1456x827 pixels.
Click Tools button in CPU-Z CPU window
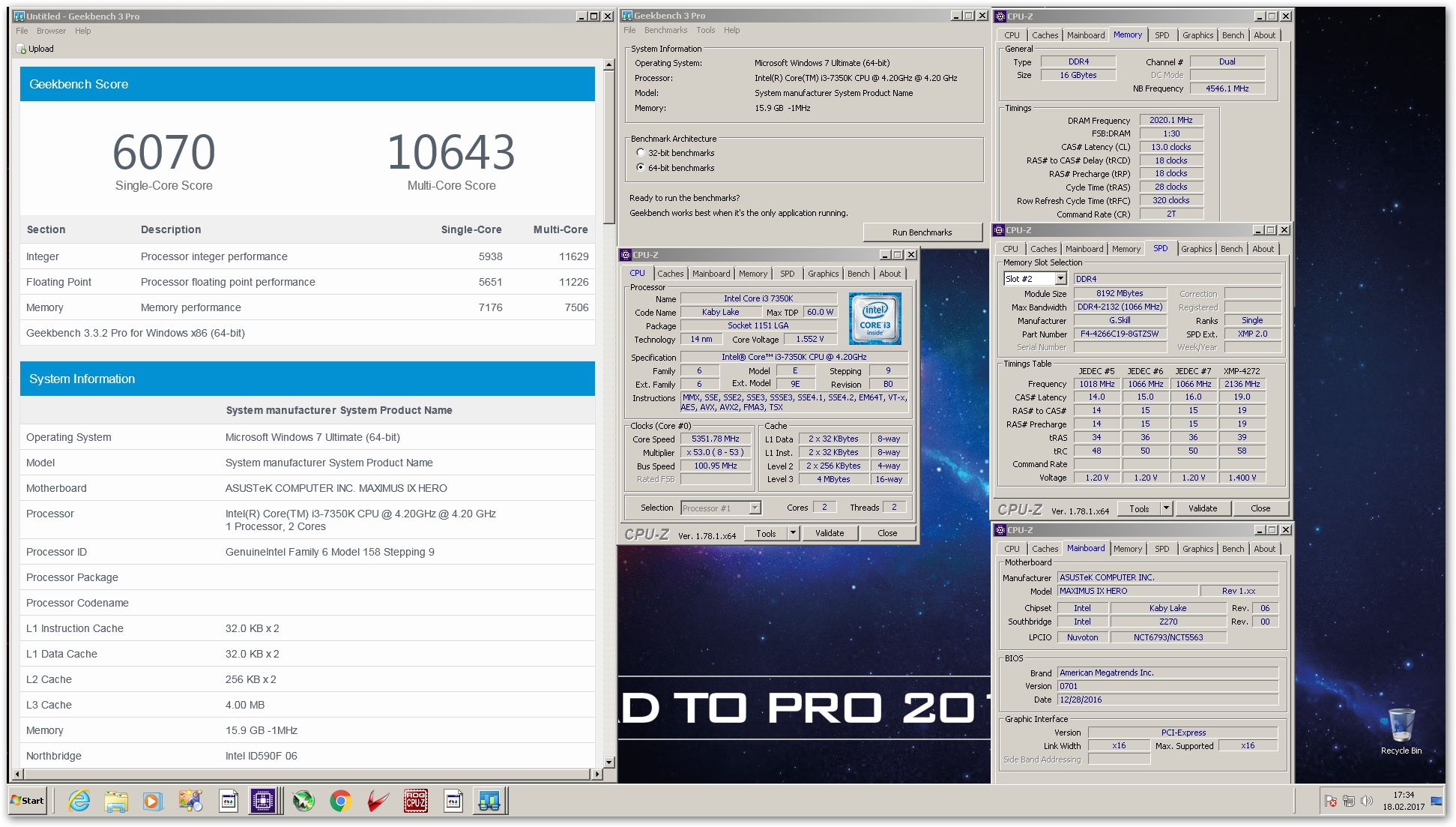766,533
